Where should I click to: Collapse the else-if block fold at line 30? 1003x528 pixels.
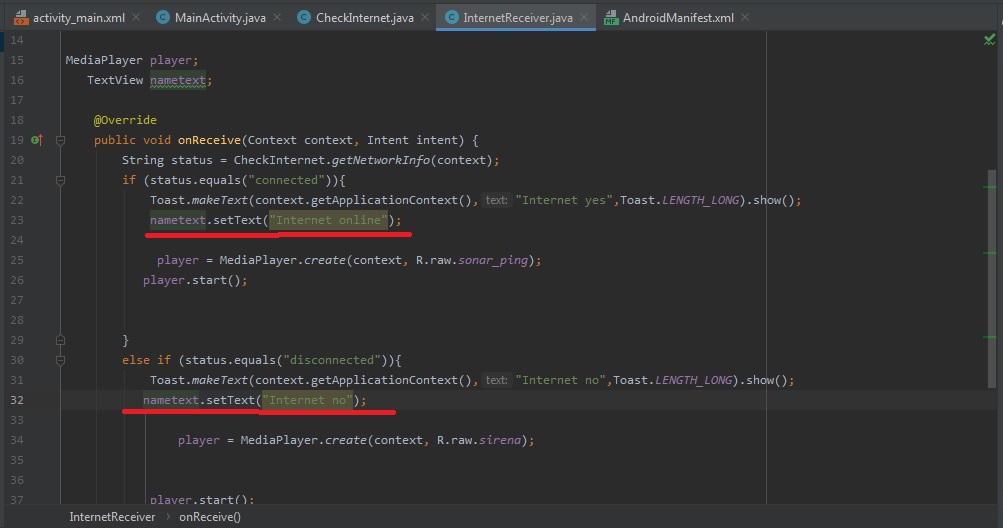[60, 360]
